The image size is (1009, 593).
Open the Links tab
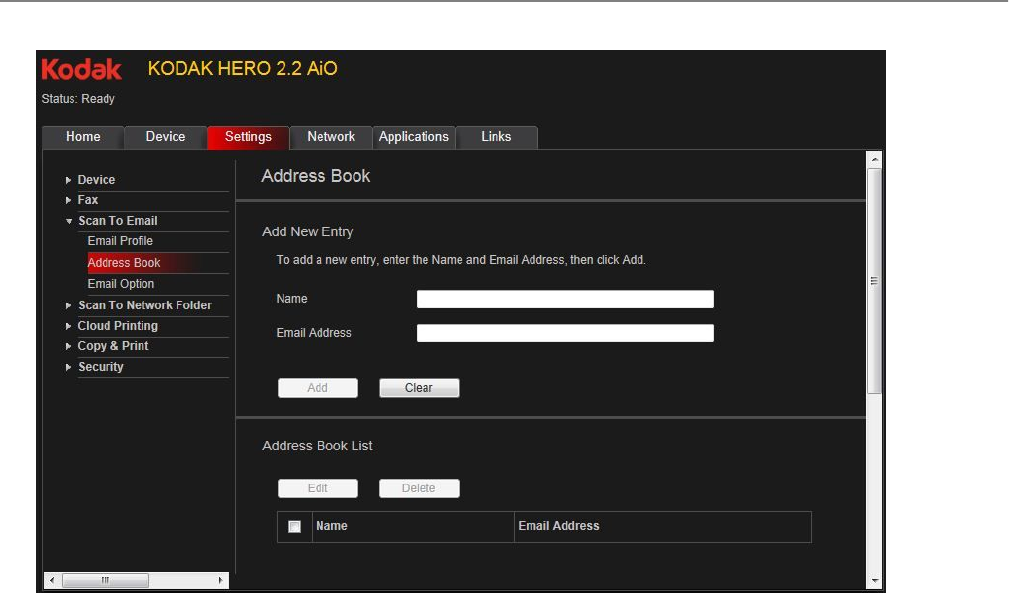point(496,137)
